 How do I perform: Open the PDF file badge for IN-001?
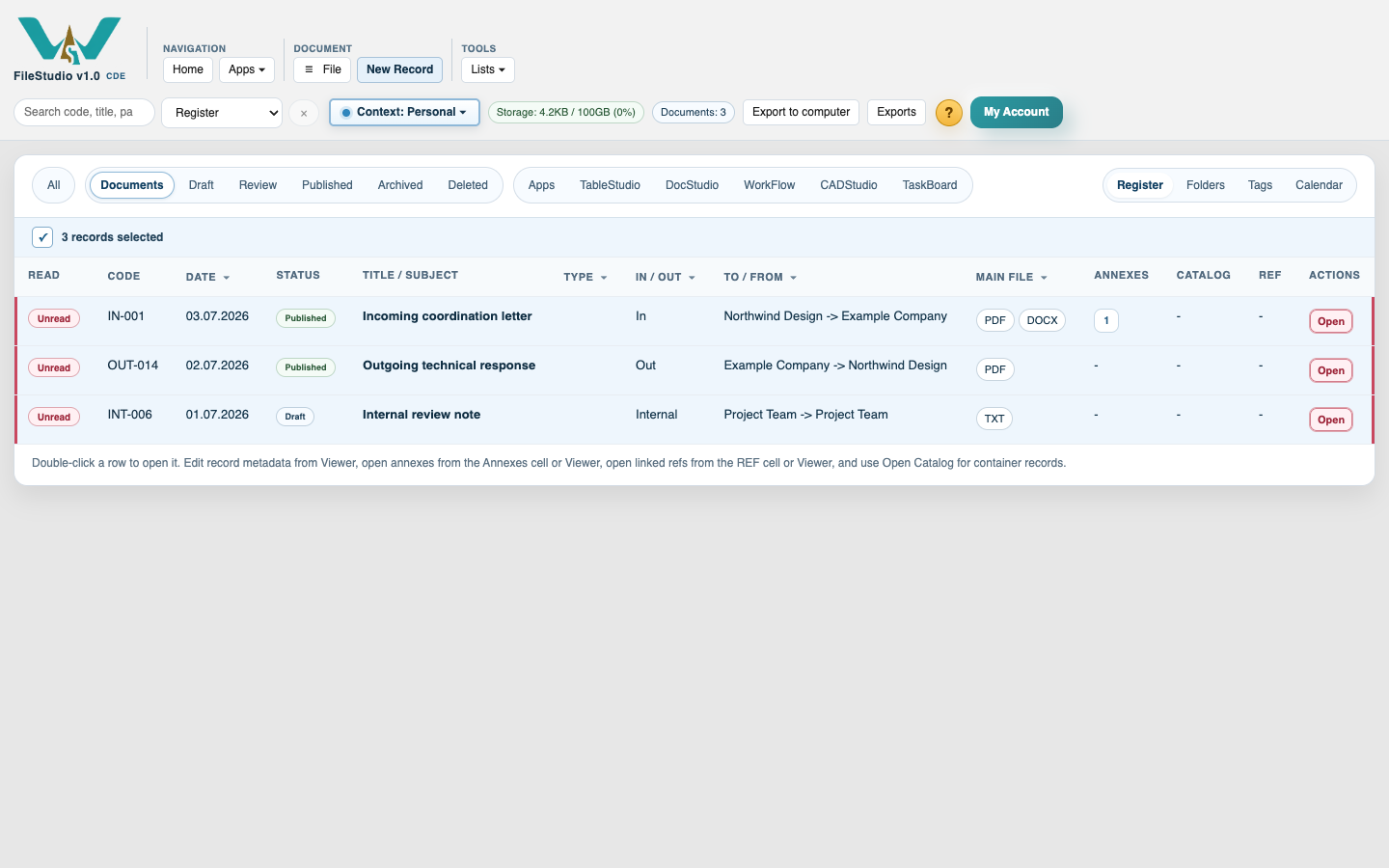995,320
